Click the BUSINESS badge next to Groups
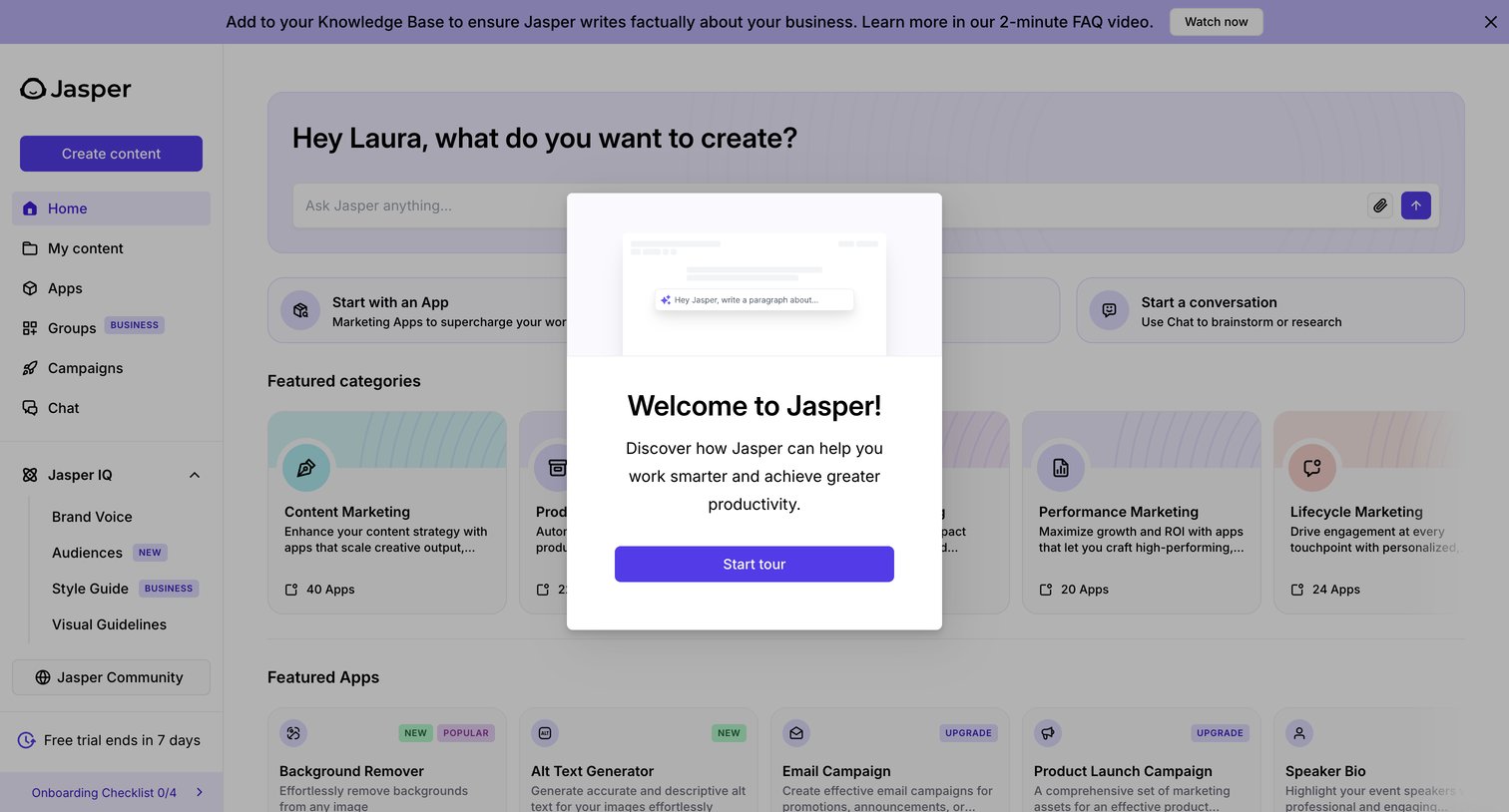The image size is (1509, 812). click(135, 325)
